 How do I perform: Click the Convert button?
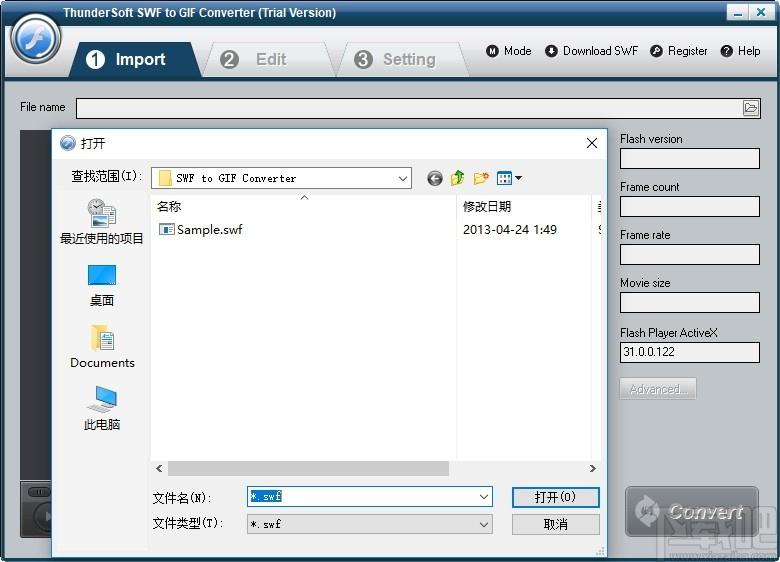(x=692, y=511)
